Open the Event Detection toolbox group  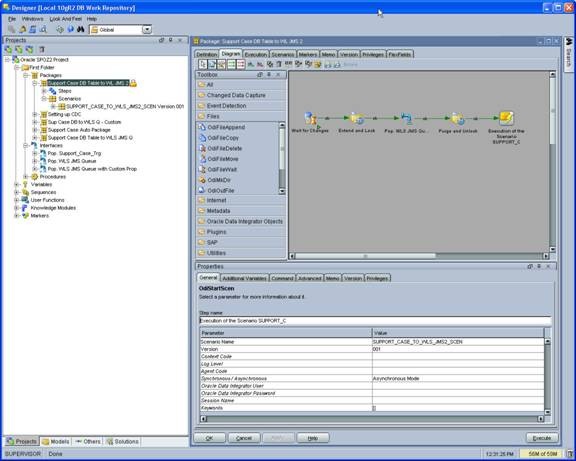[241, 106]
